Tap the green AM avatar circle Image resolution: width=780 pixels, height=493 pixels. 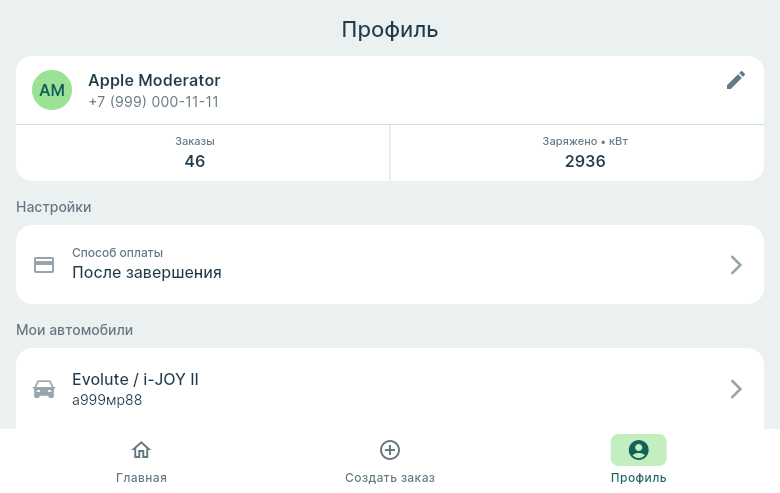pyautogui.click(x=52, y=90)
